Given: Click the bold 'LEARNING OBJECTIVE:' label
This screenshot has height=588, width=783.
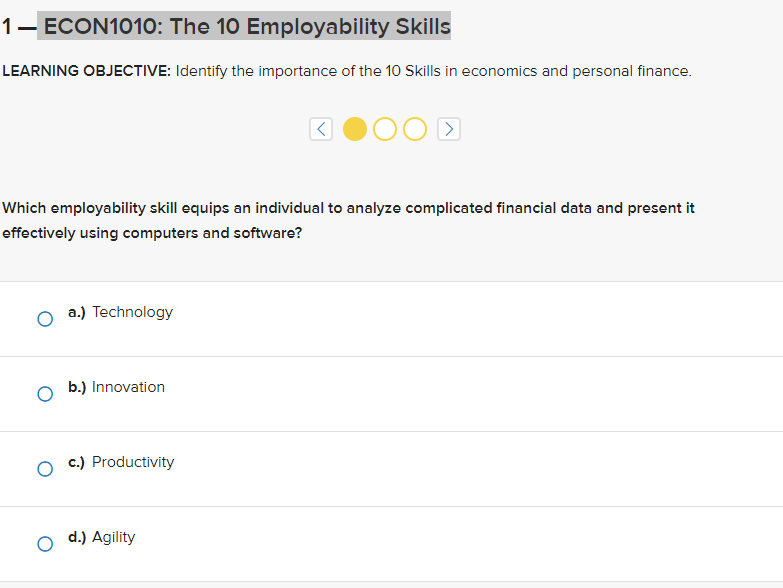Looking at the screenshot, I should tap(86, 71).
